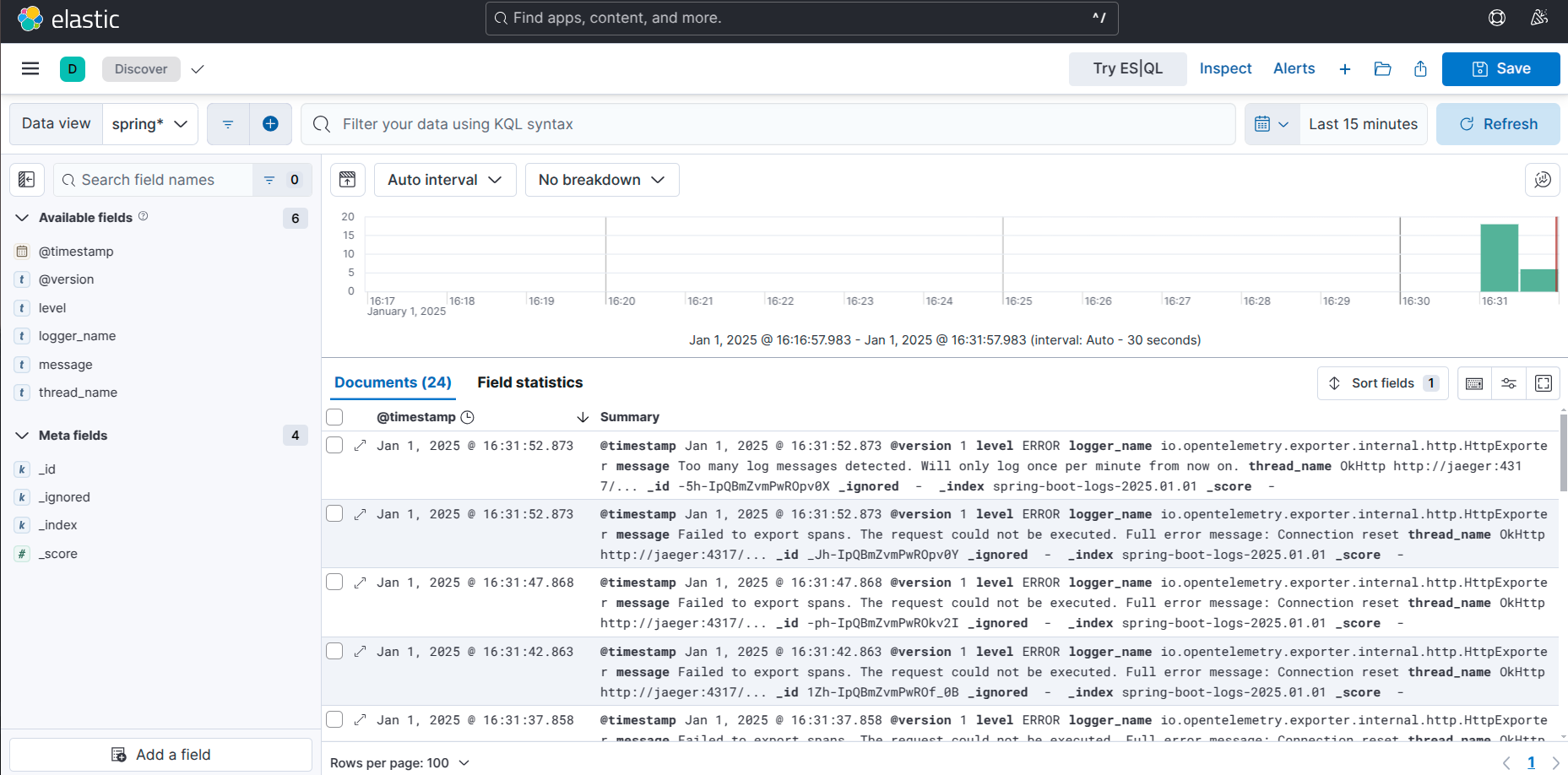
Task: Open the saved query filter menu icon
Action: point(228,124)
